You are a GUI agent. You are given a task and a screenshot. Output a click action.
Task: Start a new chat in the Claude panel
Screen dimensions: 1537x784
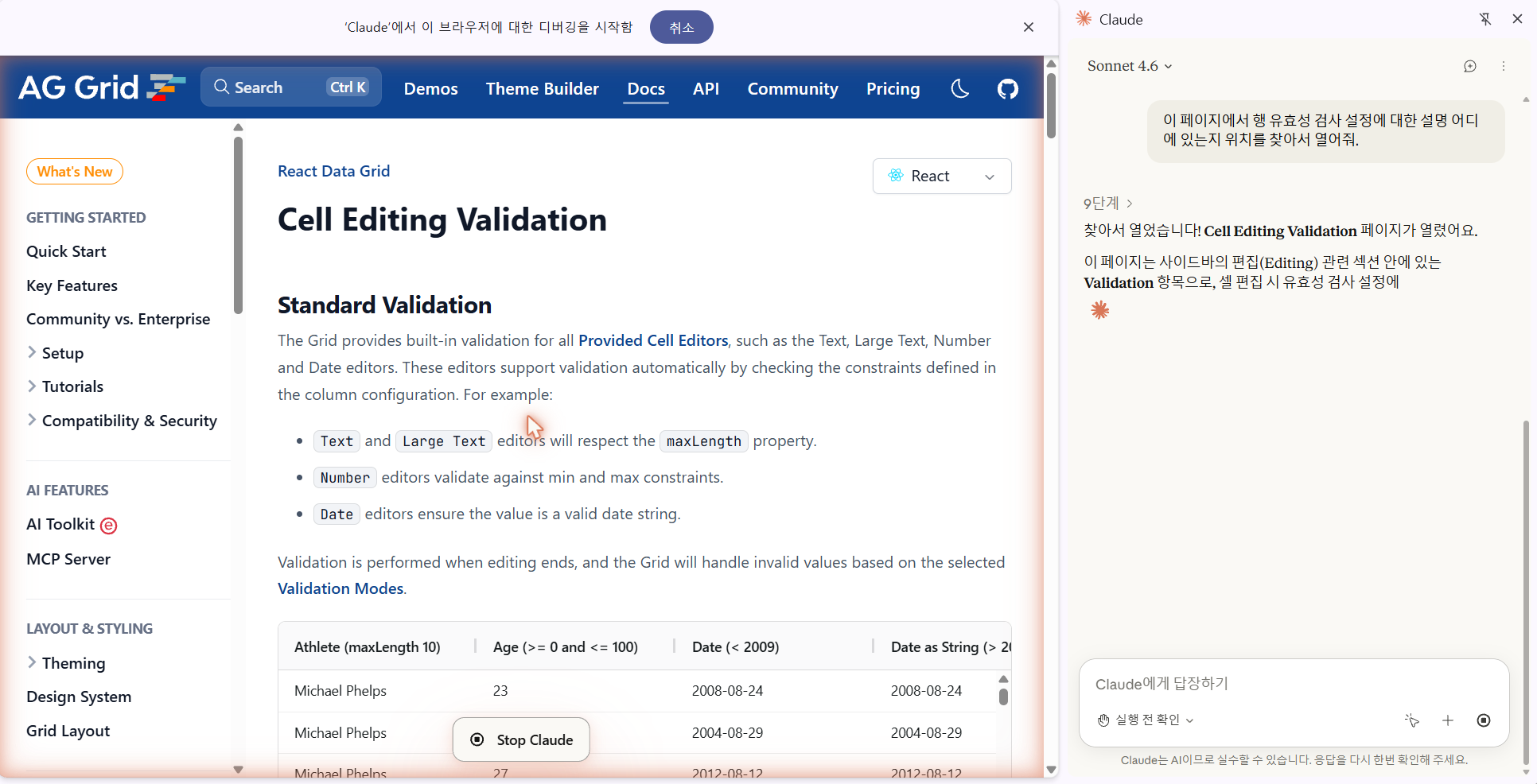pos(1470,66)
